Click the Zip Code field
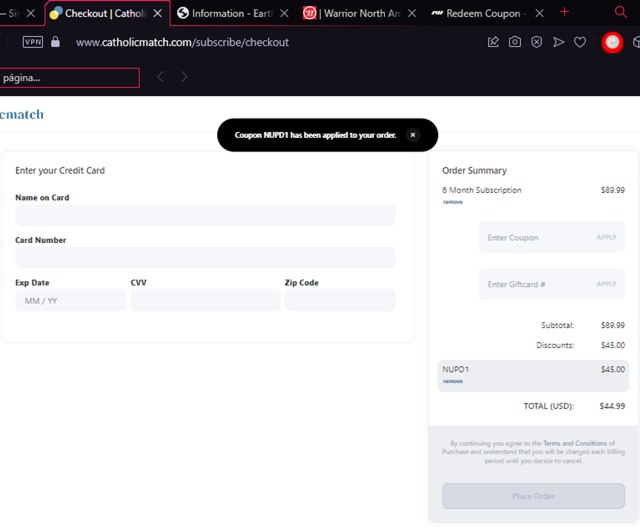The width and height of the screenshot is (640, 528). click(x=340, y=300)
